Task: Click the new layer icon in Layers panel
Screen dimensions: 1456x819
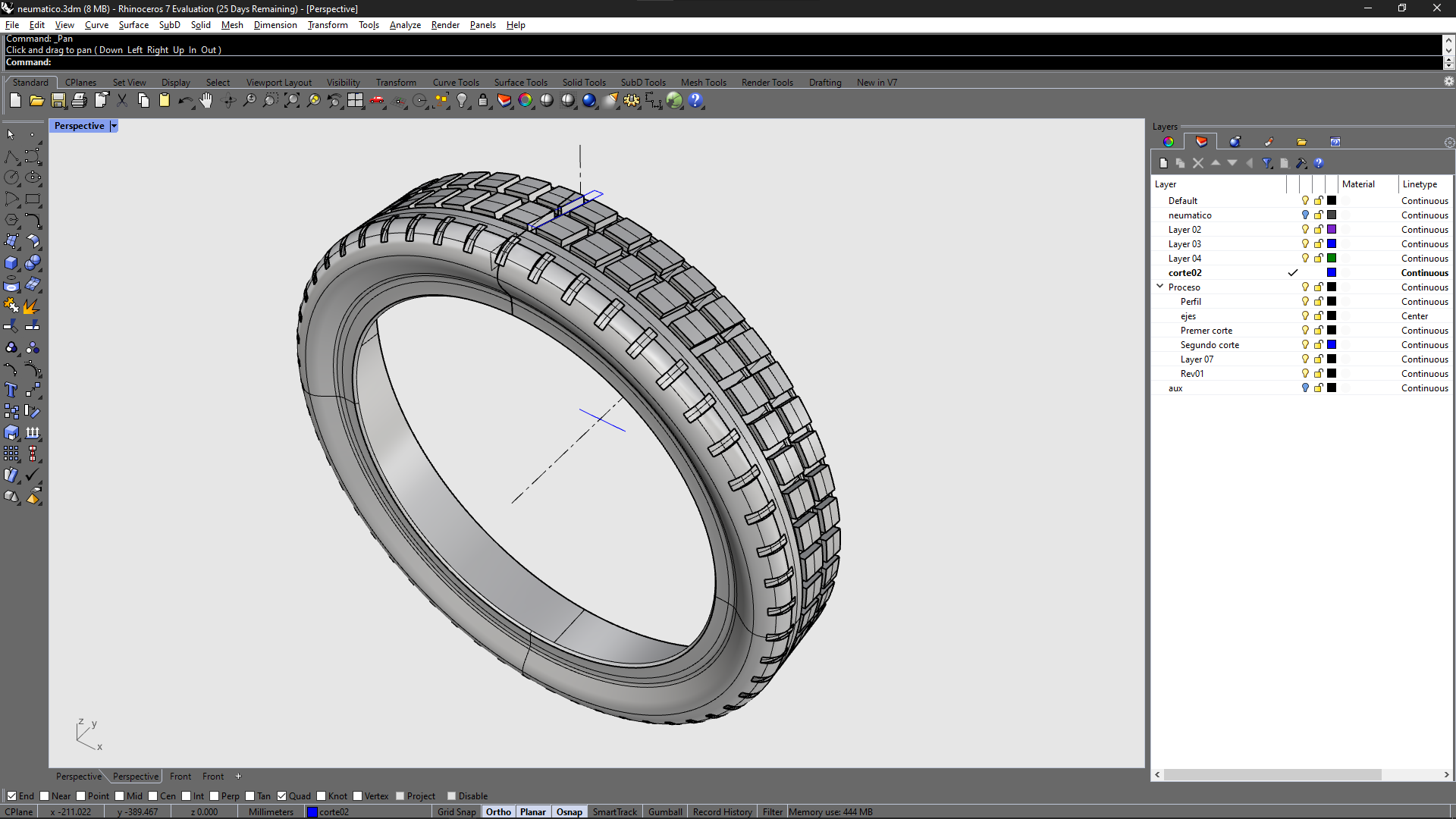Action: [x=1163, y=163]
